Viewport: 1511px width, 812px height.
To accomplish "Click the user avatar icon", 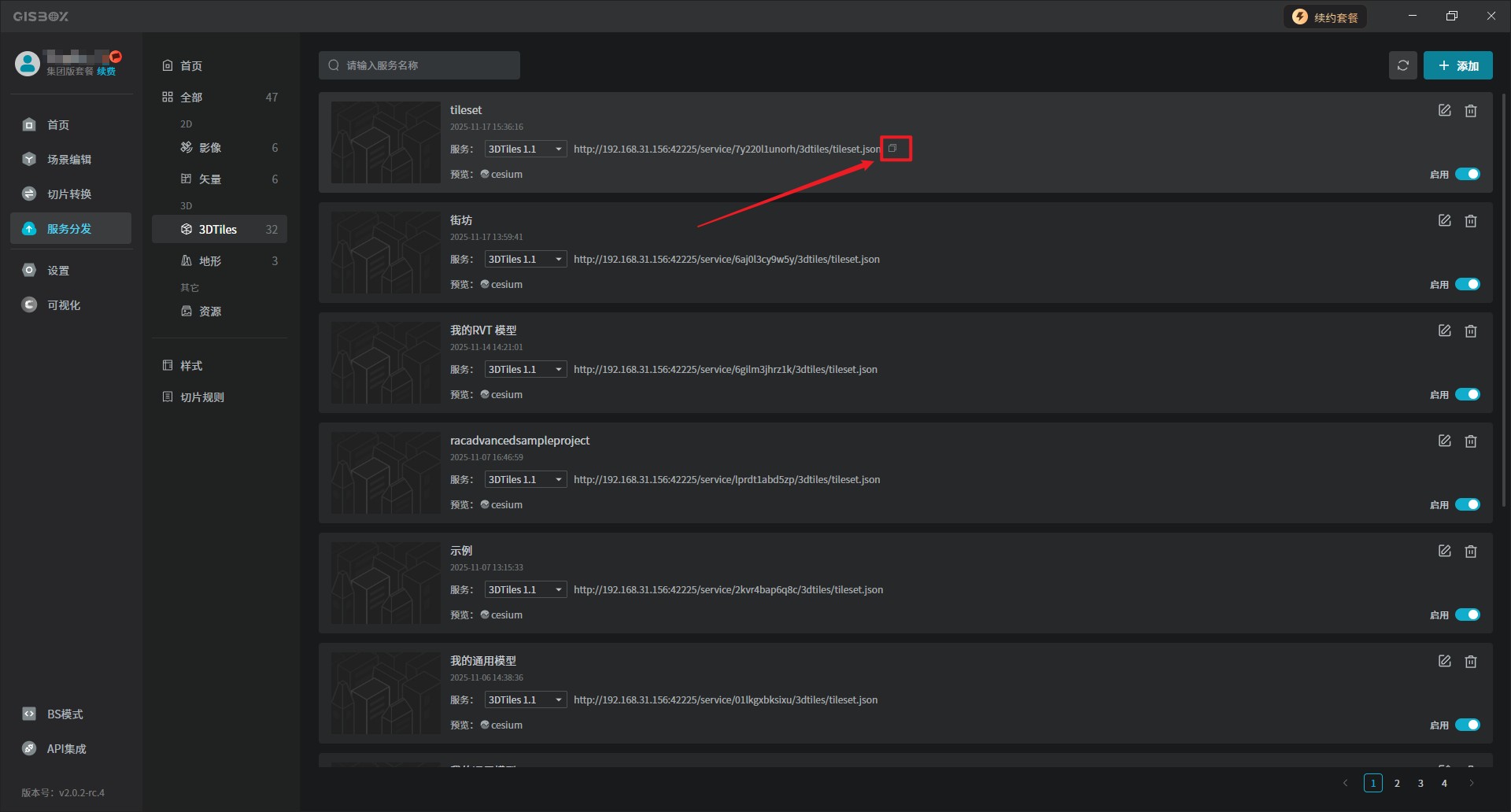I will click(x=28, y=64).
